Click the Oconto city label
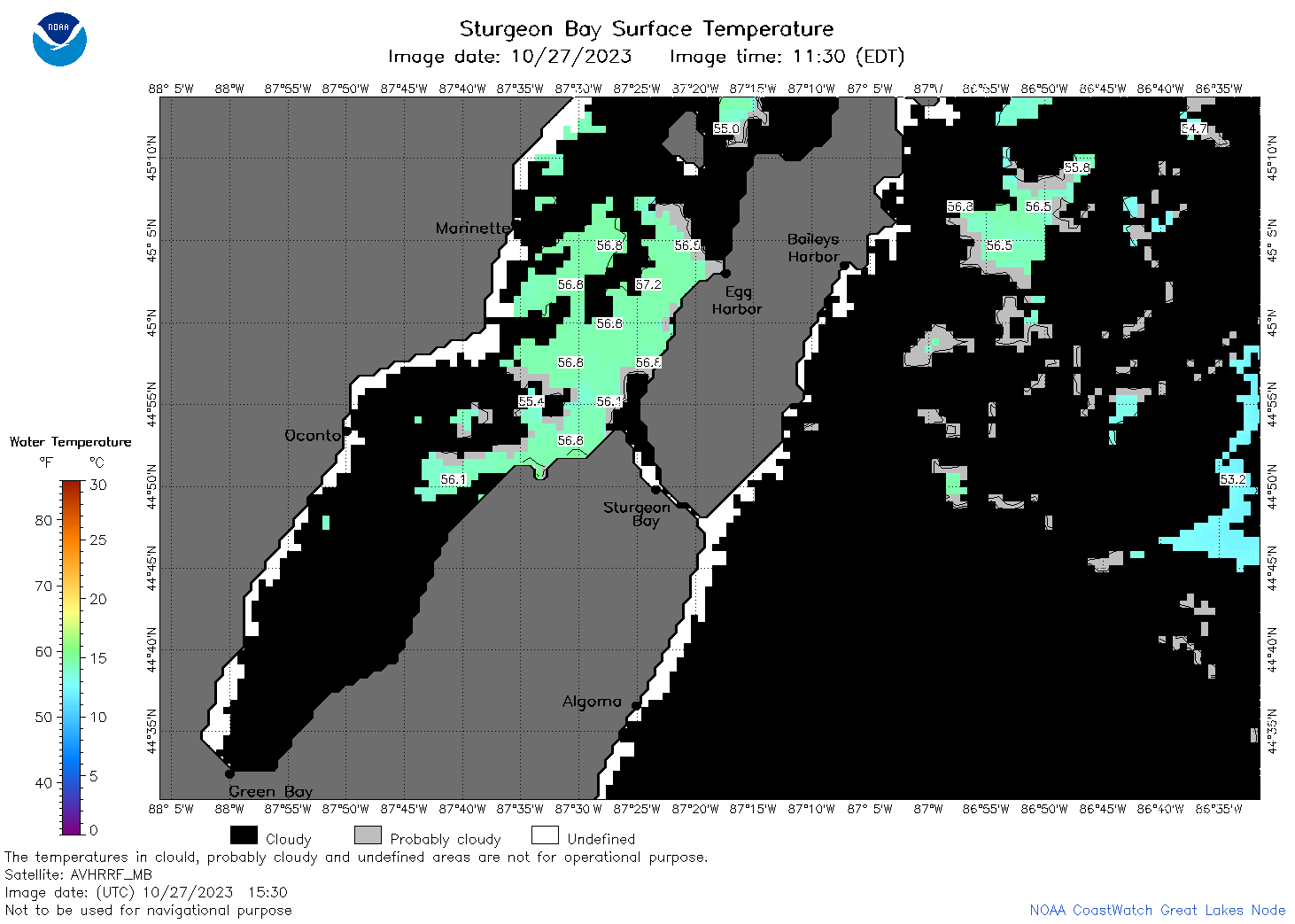The image size is (1295, 924). [313, 435]
